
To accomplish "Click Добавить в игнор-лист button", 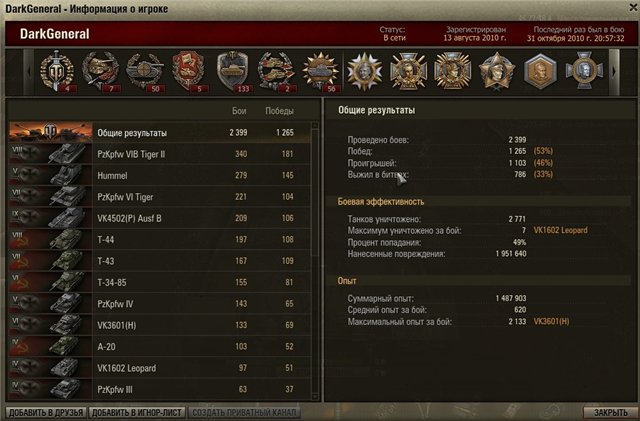I will tap(137, 413).
